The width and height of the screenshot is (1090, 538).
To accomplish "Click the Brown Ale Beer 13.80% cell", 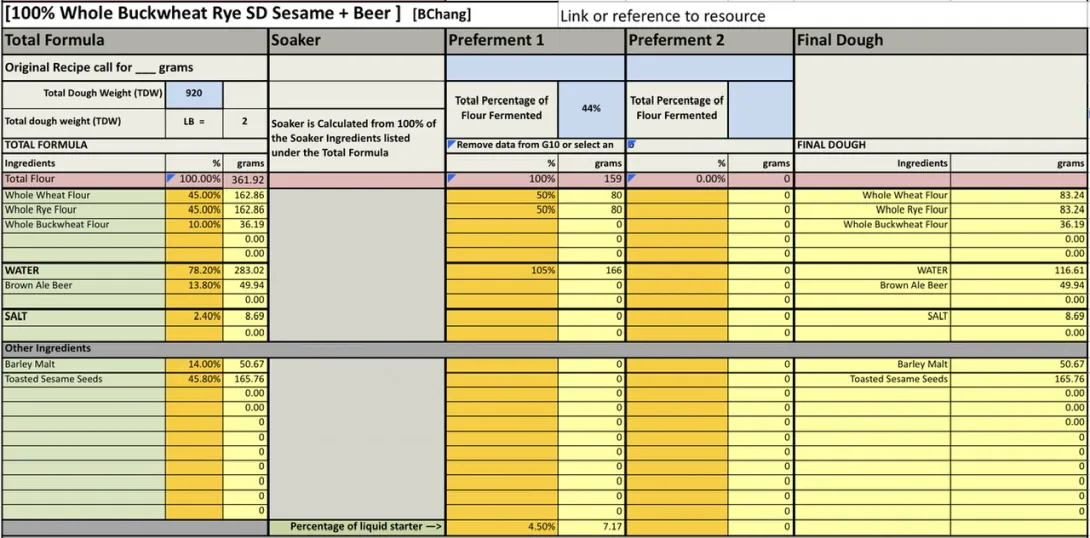I will click(x=194, y=285).
